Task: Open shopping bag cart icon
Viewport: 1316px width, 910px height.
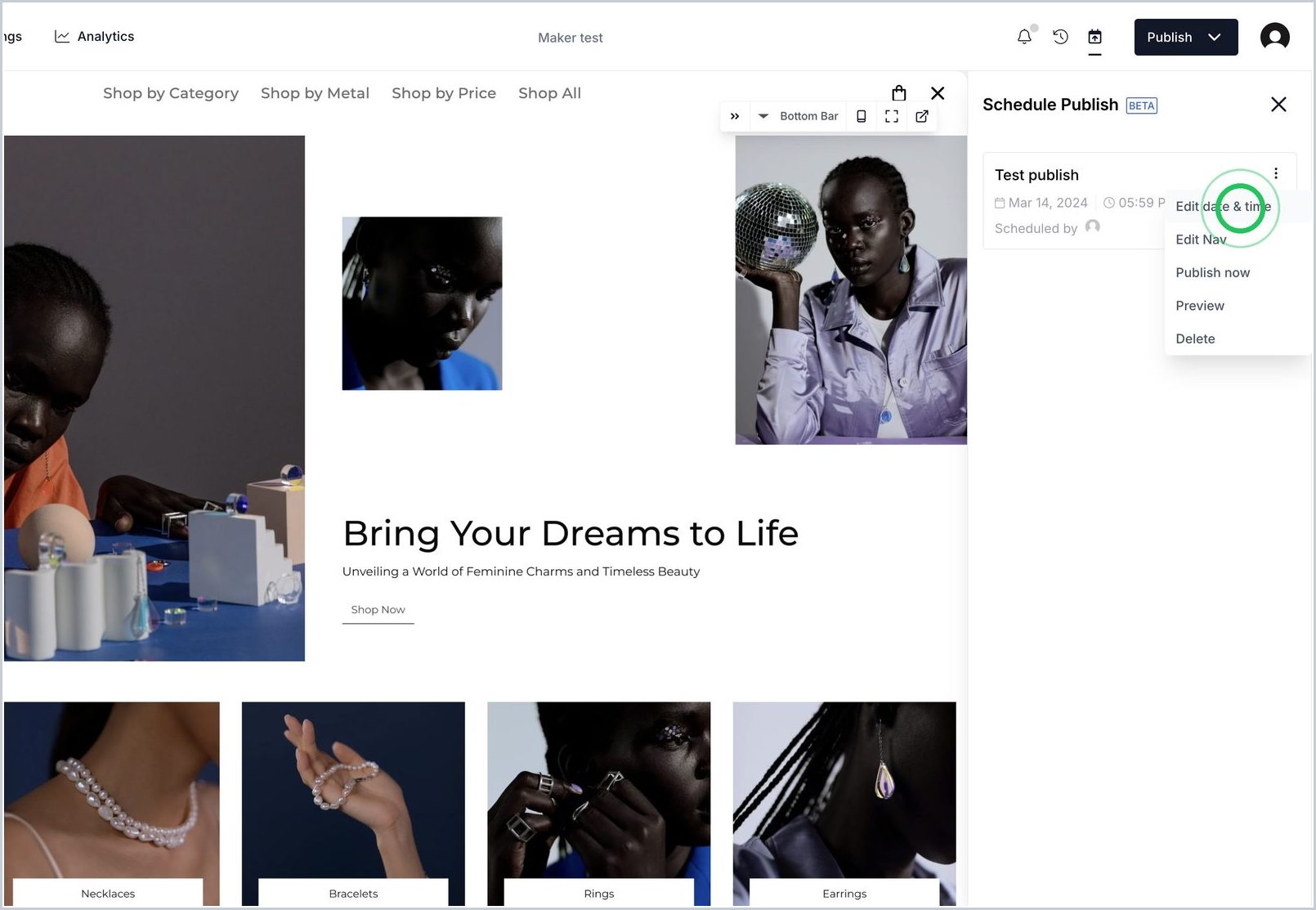Action: [x=899, y=93]
